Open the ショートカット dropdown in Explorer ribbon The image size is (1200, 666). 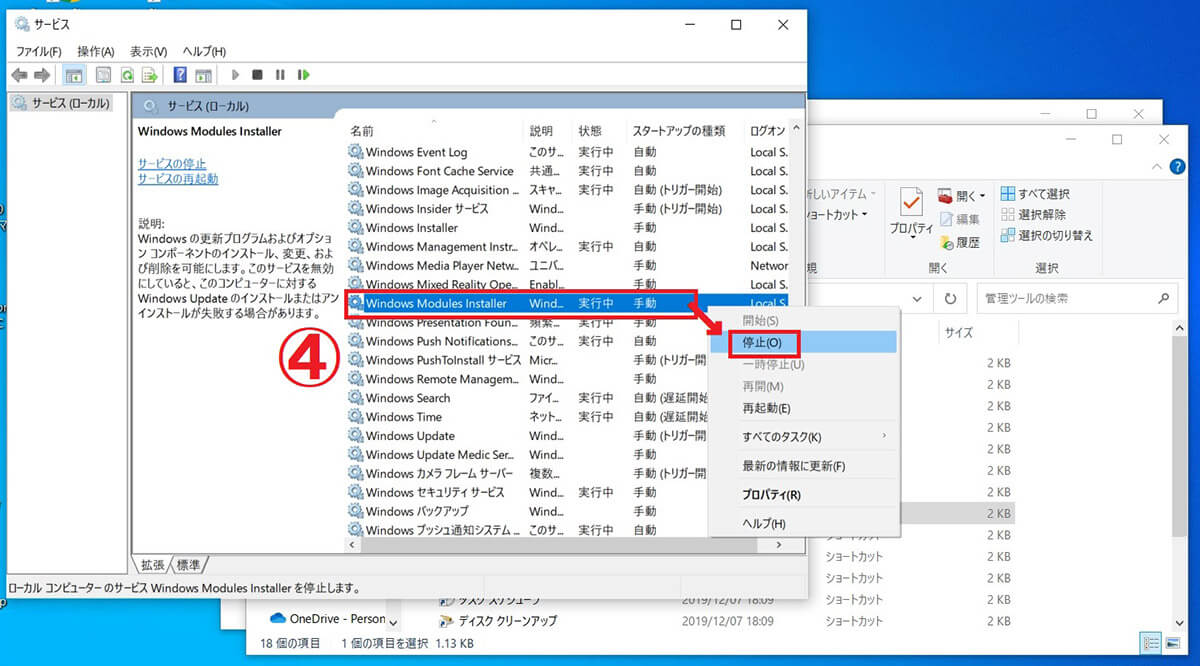tap(864, 215)
